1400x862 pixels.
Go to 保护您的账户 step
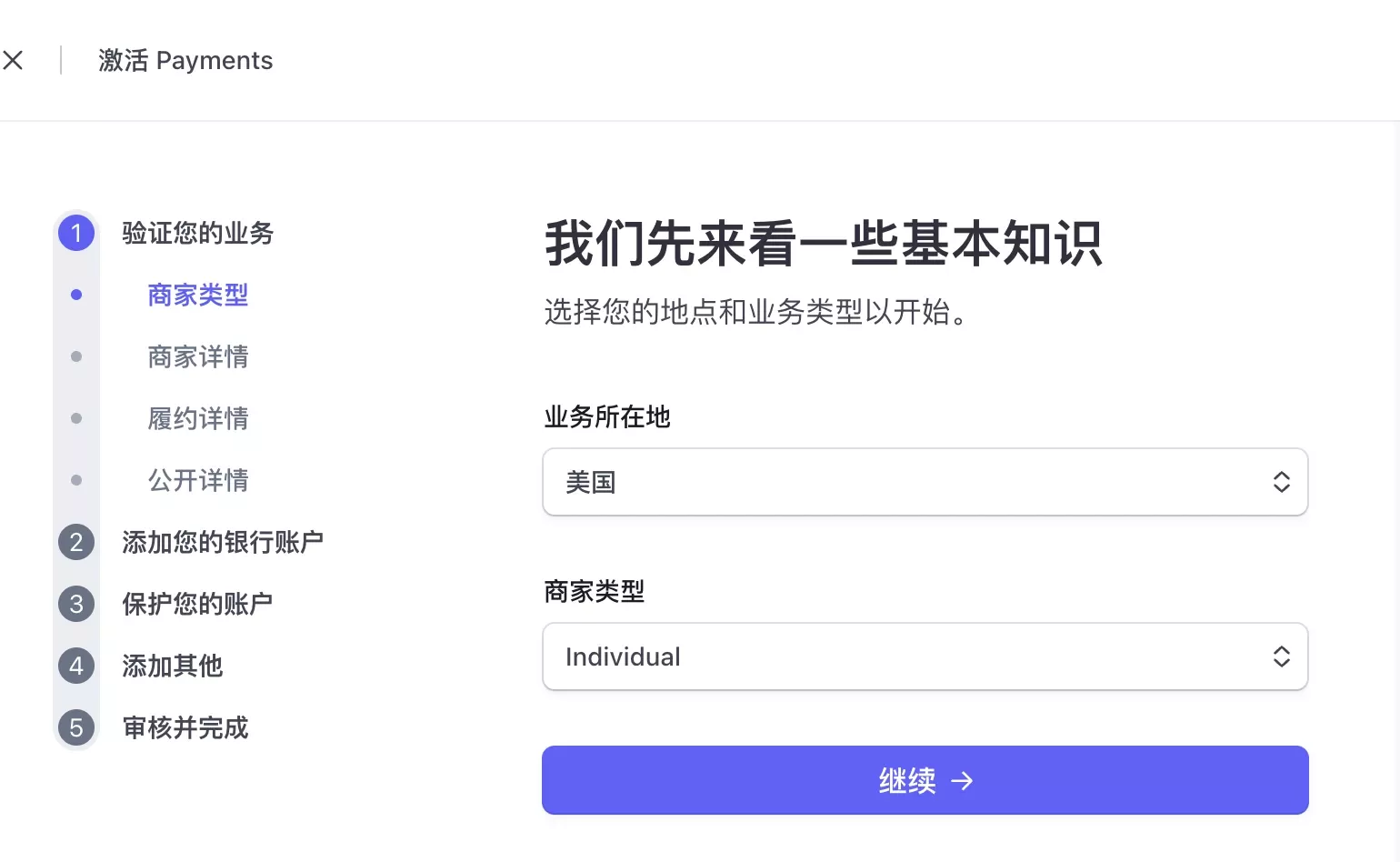tap(197, 604)
